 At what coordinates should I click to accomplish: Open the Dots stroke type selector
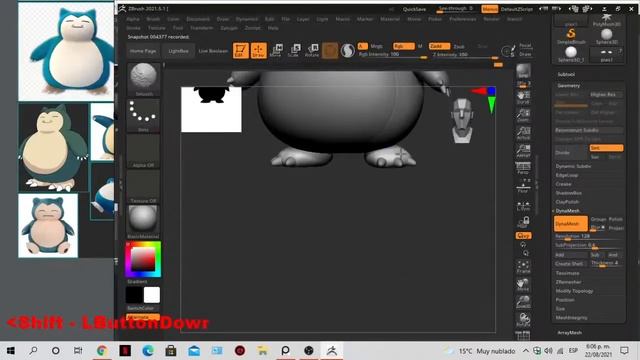click(x=143, y=116)
